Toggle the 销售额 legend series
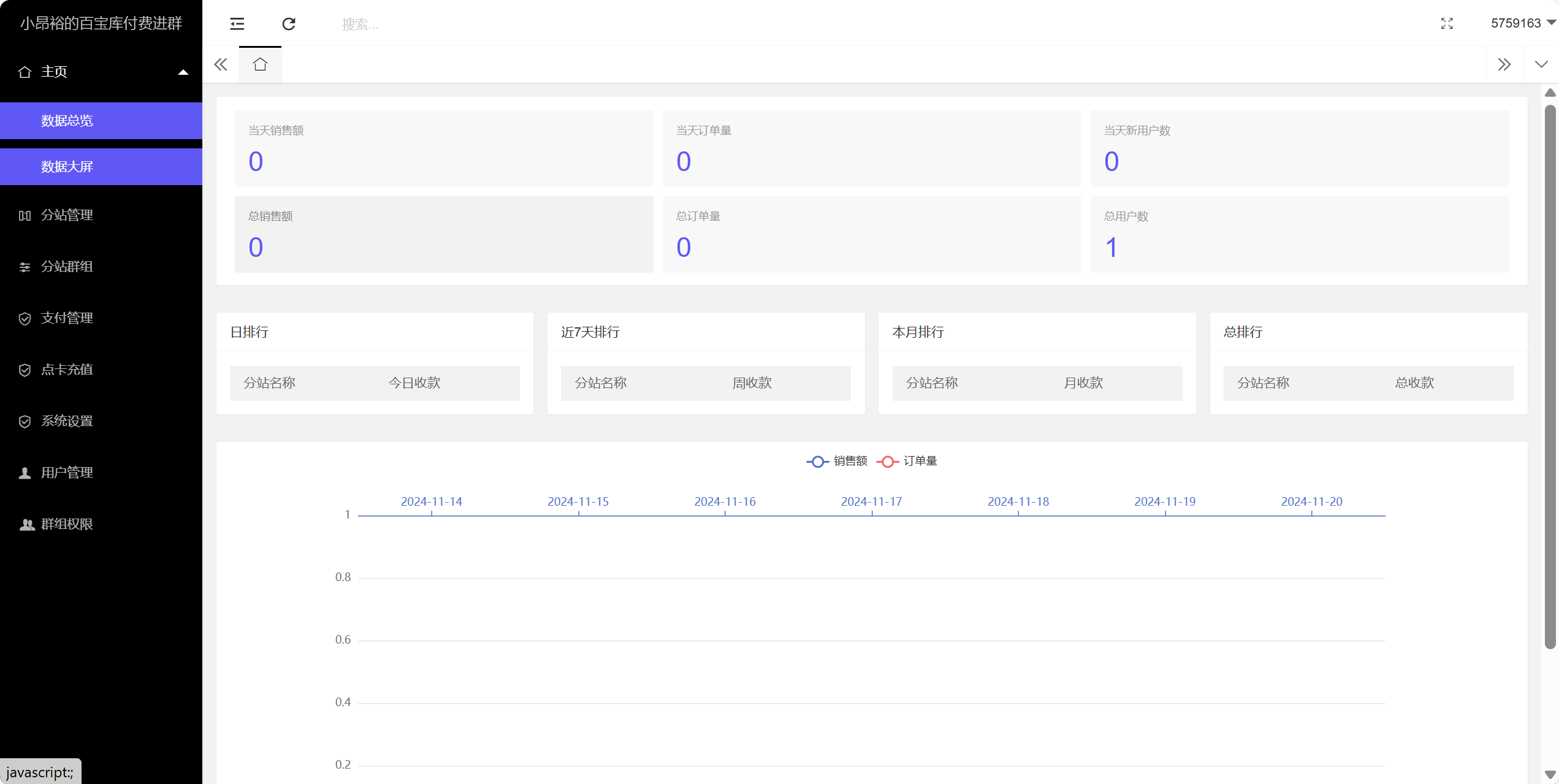Screen dimensions: 1559x784 837,461
